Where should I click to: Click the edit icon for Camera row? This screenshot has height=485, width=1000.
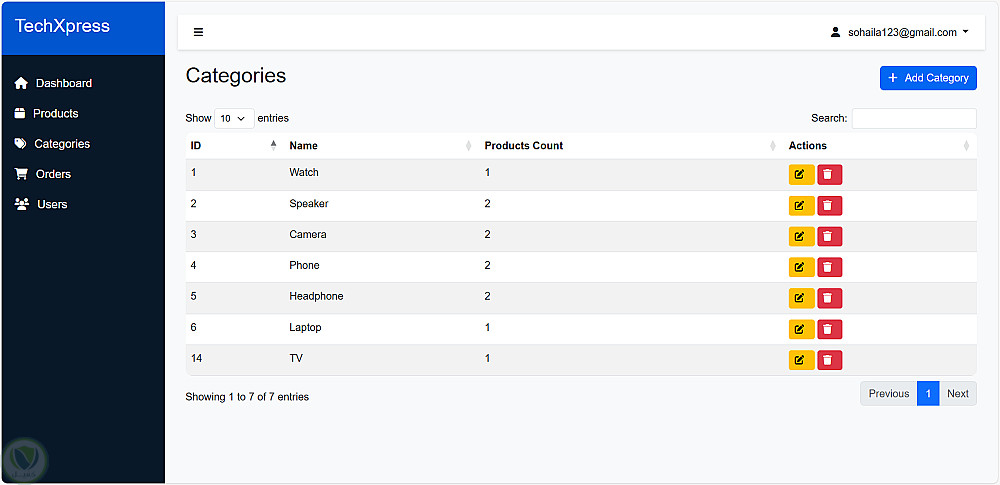[801, 237]
